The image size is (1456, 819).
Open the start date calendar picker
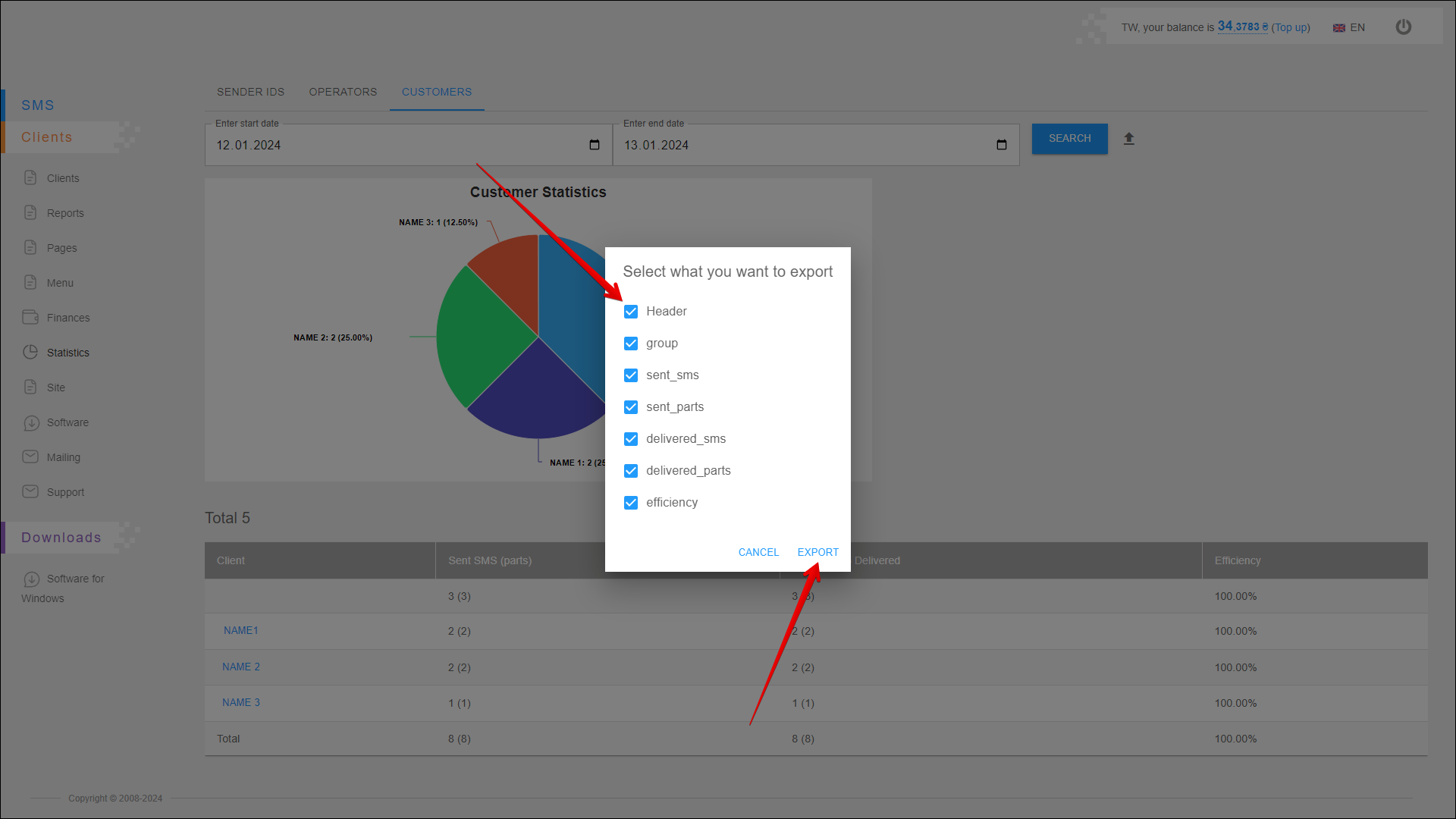(594, 145)
